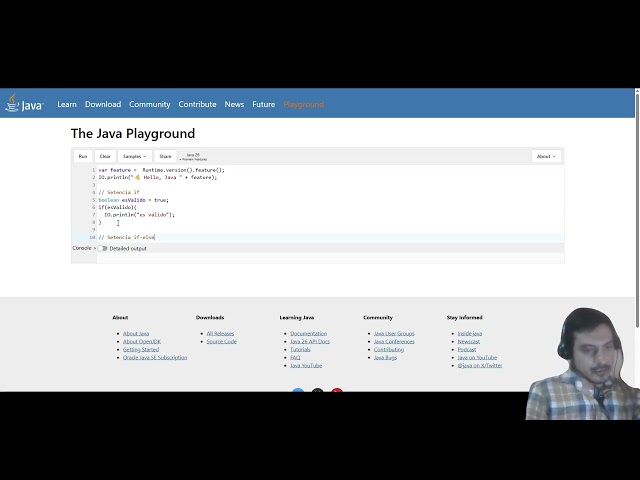Go to the Community section

pyautogui.click(x=150, y=104)
